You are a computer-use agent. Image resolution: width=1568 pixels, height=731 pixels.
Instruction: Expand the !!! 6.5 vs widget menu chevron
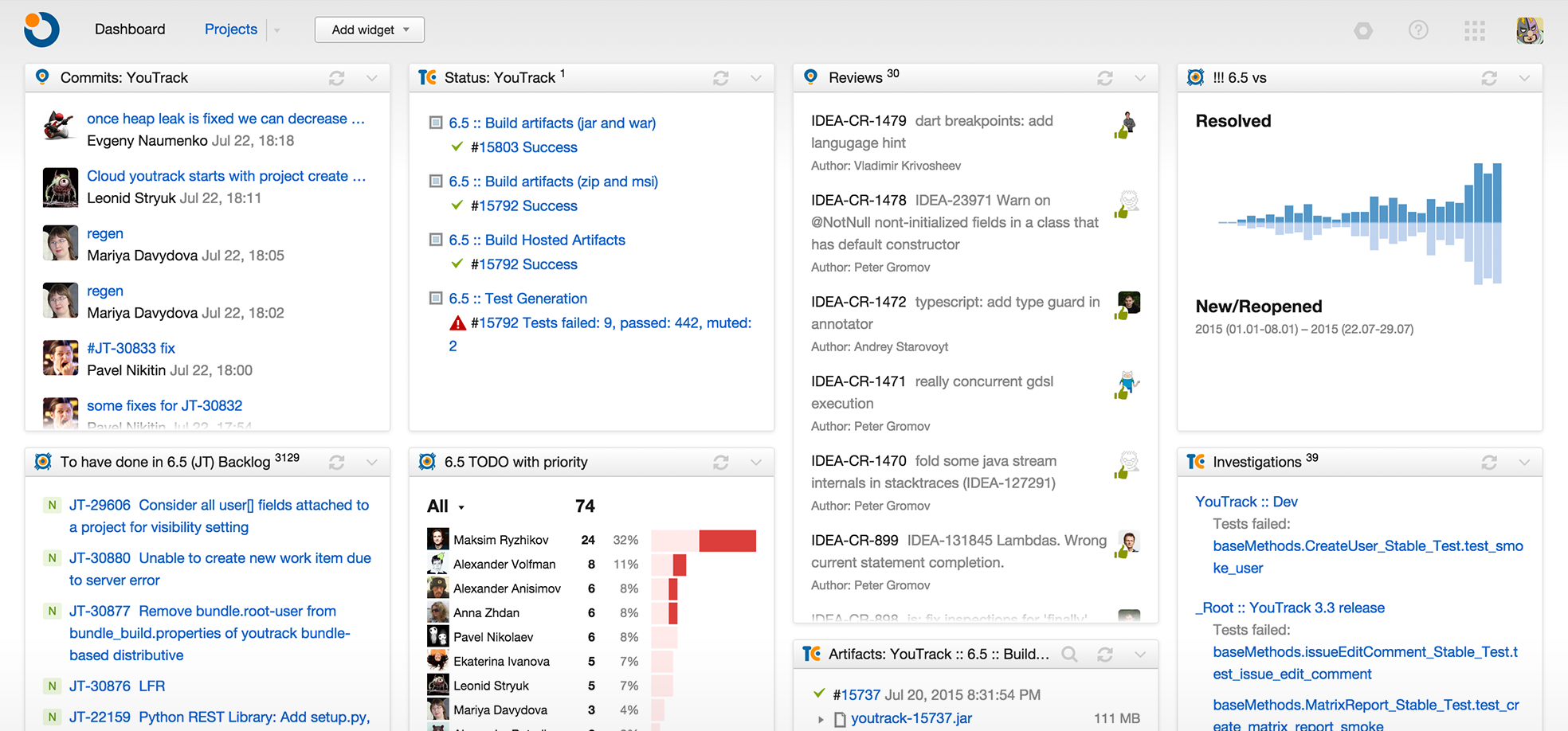tap(1524, 78)
